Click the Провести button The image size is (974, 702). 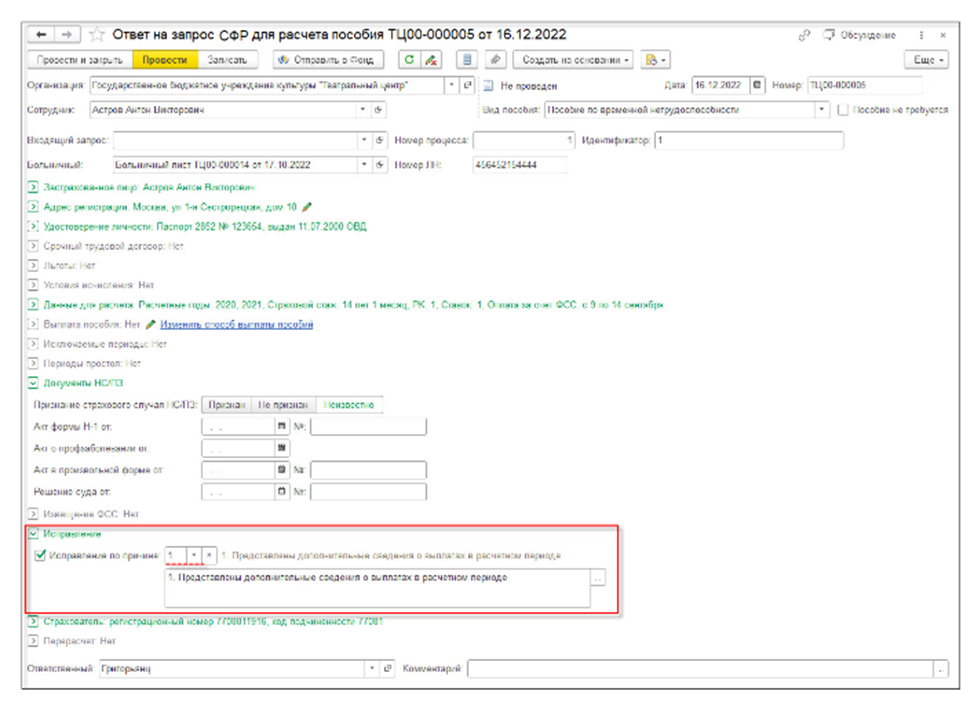click(164, 60)
